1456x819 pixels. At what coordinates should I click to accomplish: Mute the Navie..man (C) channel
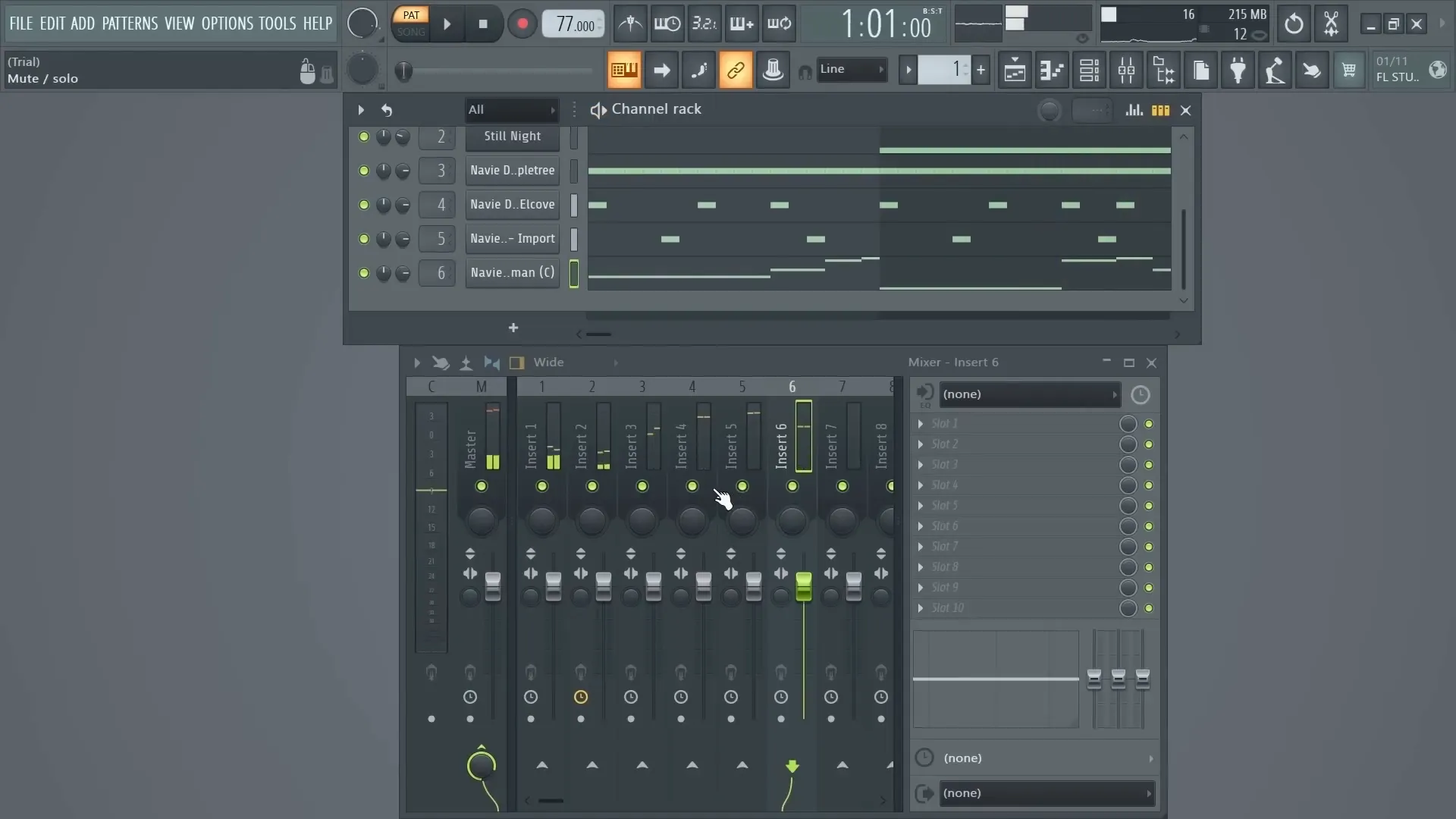[x=364, y=273]
